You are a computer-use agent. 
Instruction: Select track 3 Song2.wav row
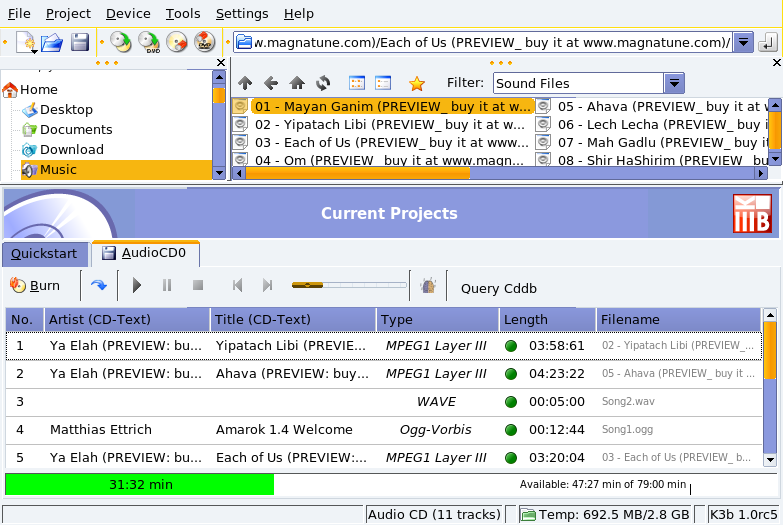tap(384, 402)
